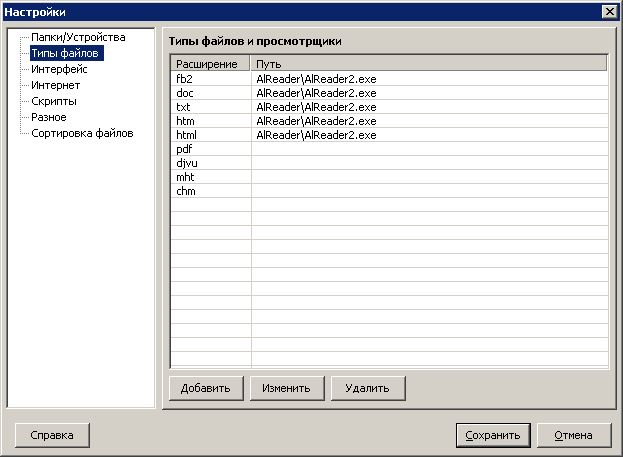Open the Интерфейс settings section

tap(59, 69)
